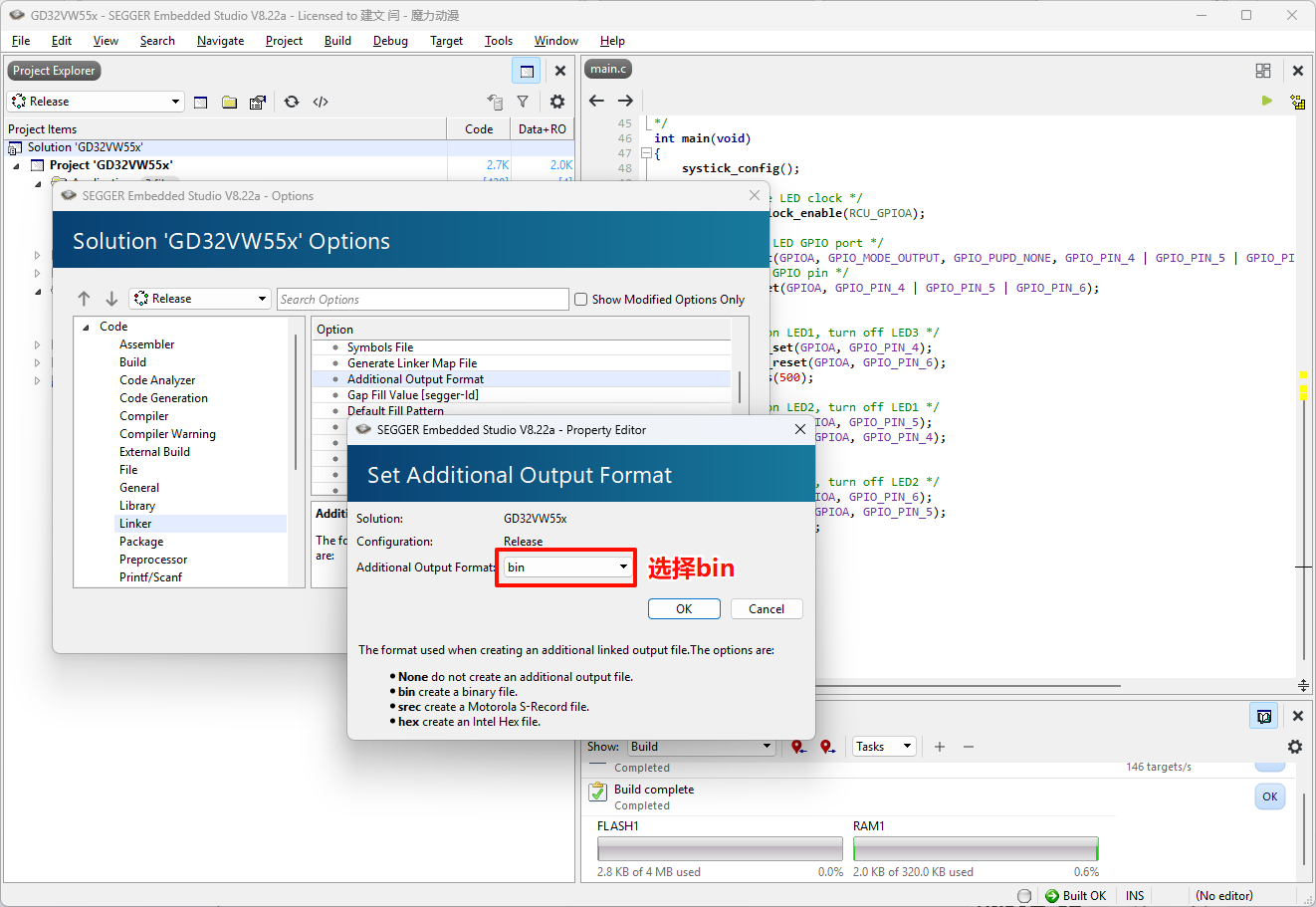This screenshot has width=1316, height=907.
Task: Click the filter funnel icon in Project Explorer
Action: (523, 102)
